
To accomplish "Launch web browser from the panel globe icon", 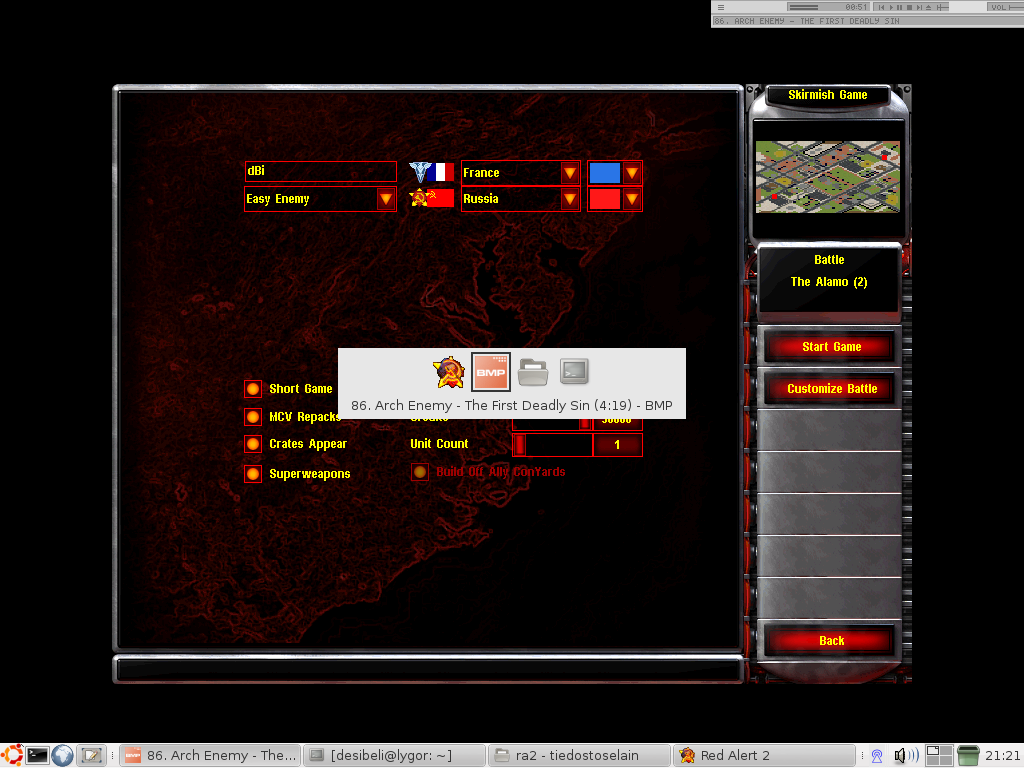I will [x=63, y=756].
